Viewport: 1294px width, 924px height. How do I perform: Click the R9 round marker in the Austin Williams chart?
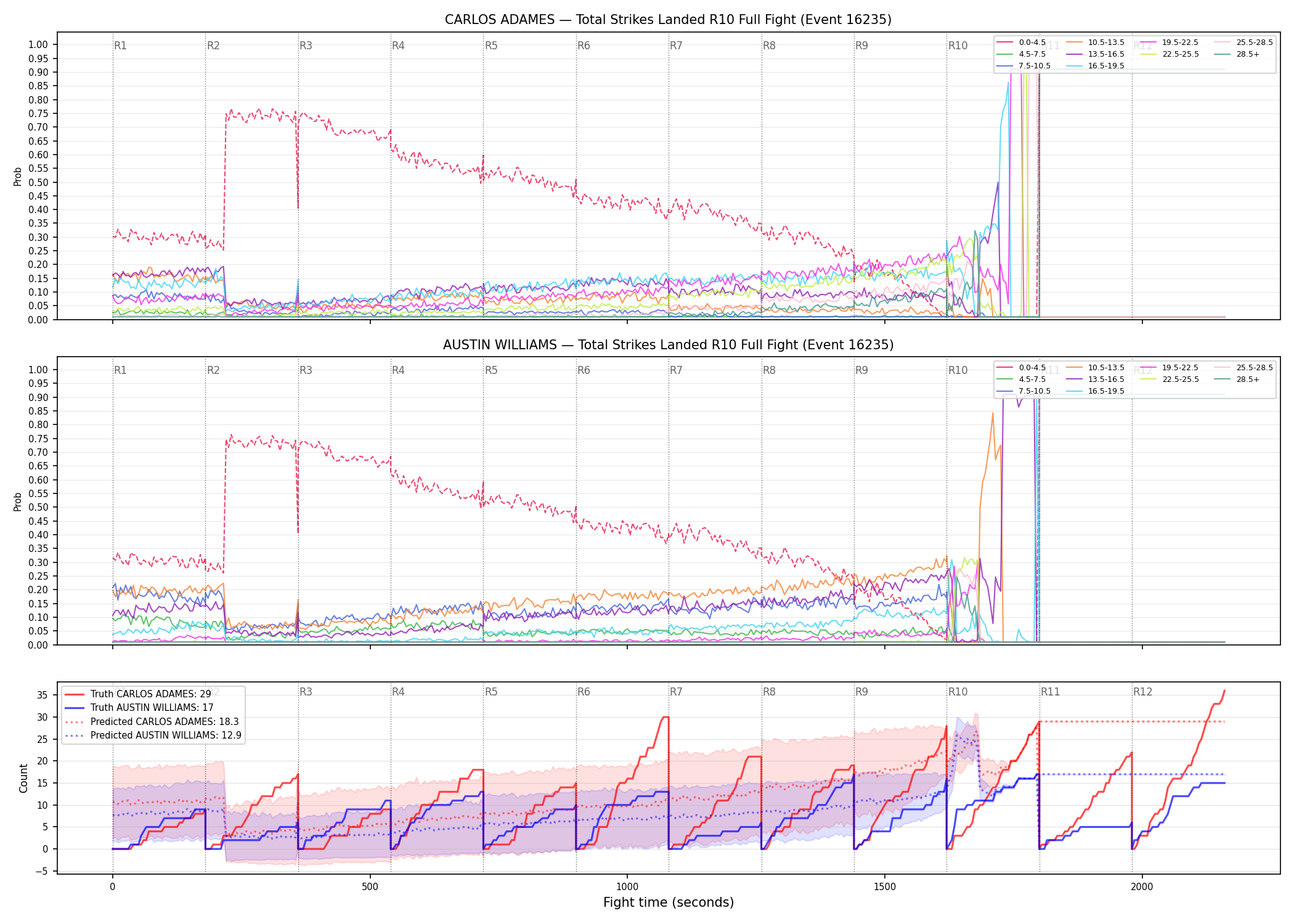(x=861, y=370)
